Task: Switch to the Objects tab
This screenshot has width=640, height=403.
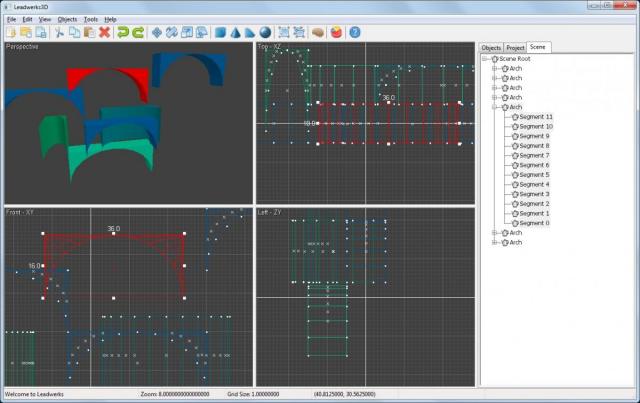Action: (x=491, y=47)
